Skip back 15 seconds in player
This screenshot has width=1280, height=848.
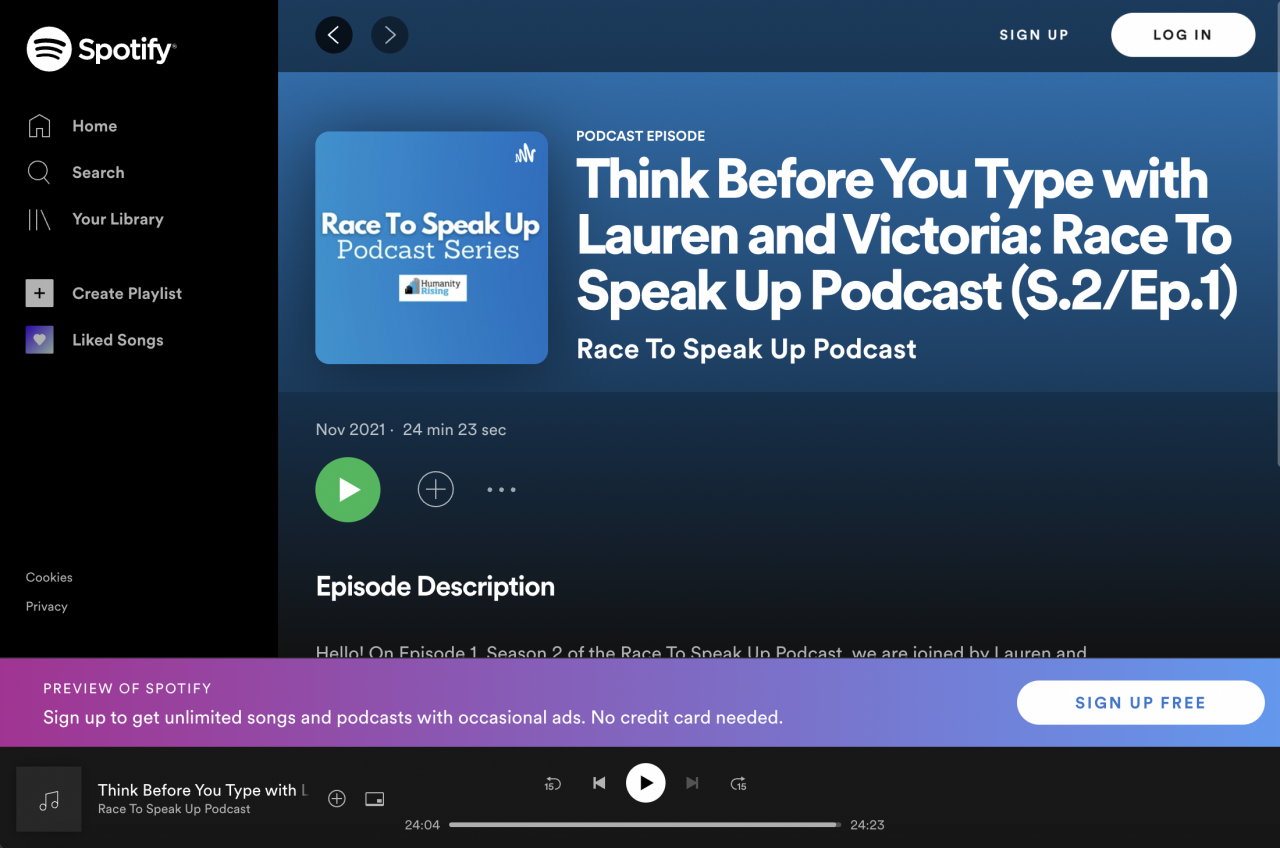(x=552, y=784)
